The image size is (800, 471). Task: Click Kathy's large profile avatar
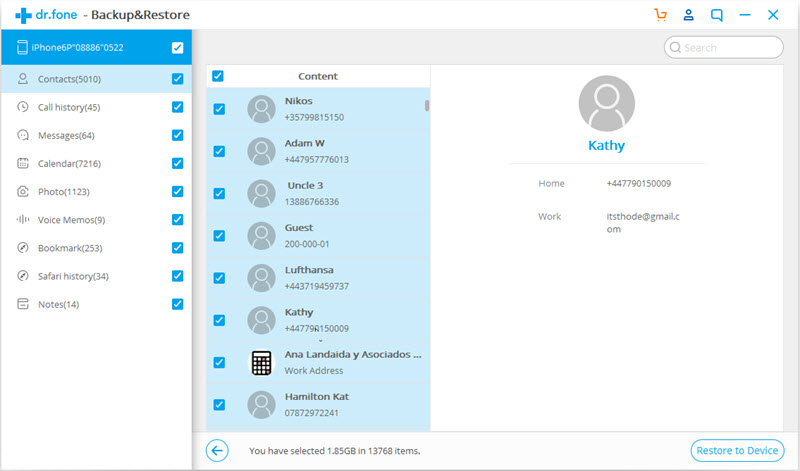(606, 103)
